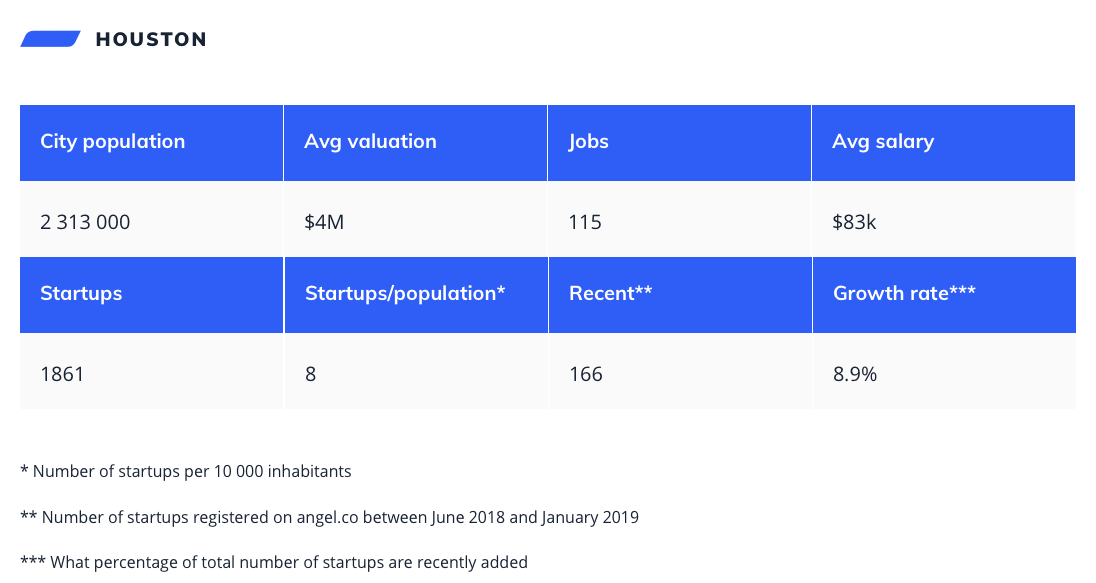This screenshot has height=583, width=1096.
Task: Click the angel.co footnote text
Action: 329,518
